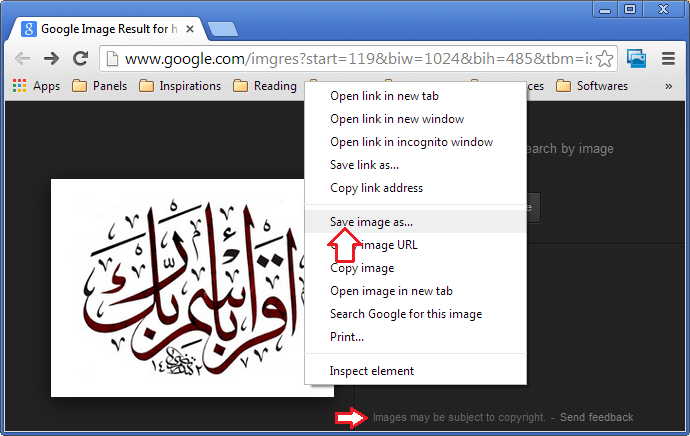The width and height of the screenshot is (690, 436).
Task: Click 'Inspect element' menu entry
Action: (x=372, y=371)
